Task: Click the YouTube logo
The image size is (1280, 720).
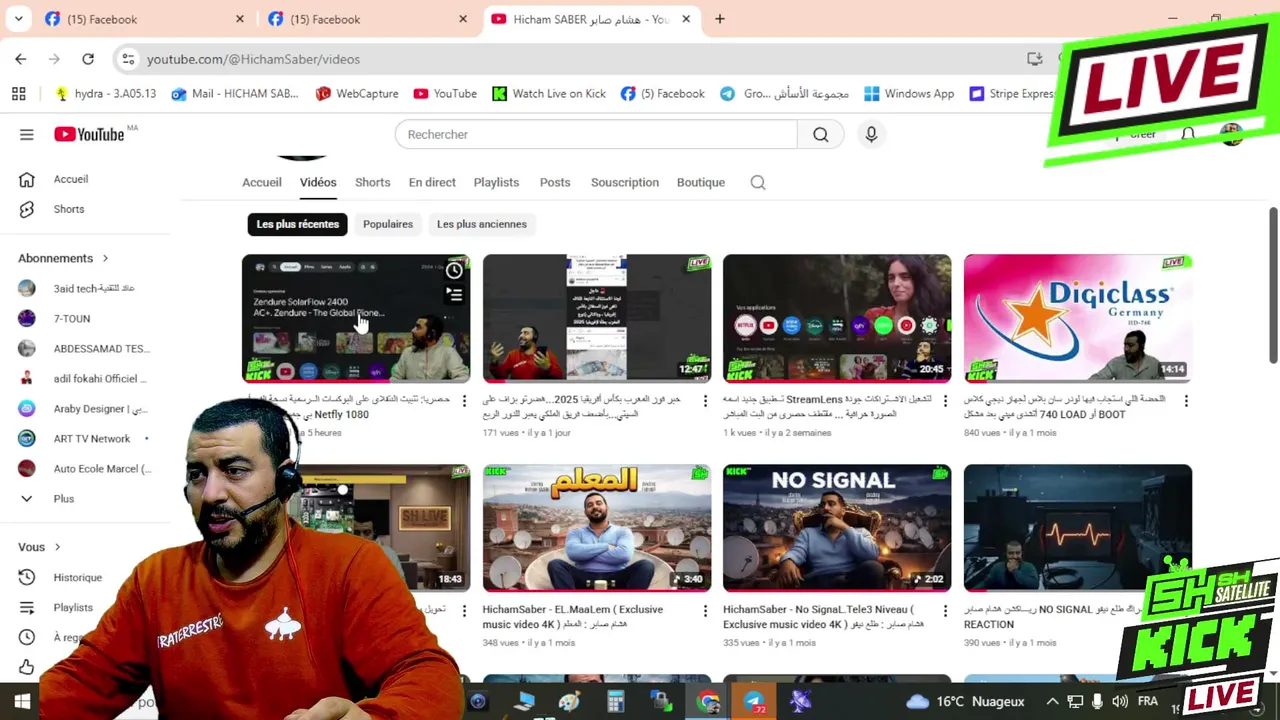Action: (x=91, y=134)
